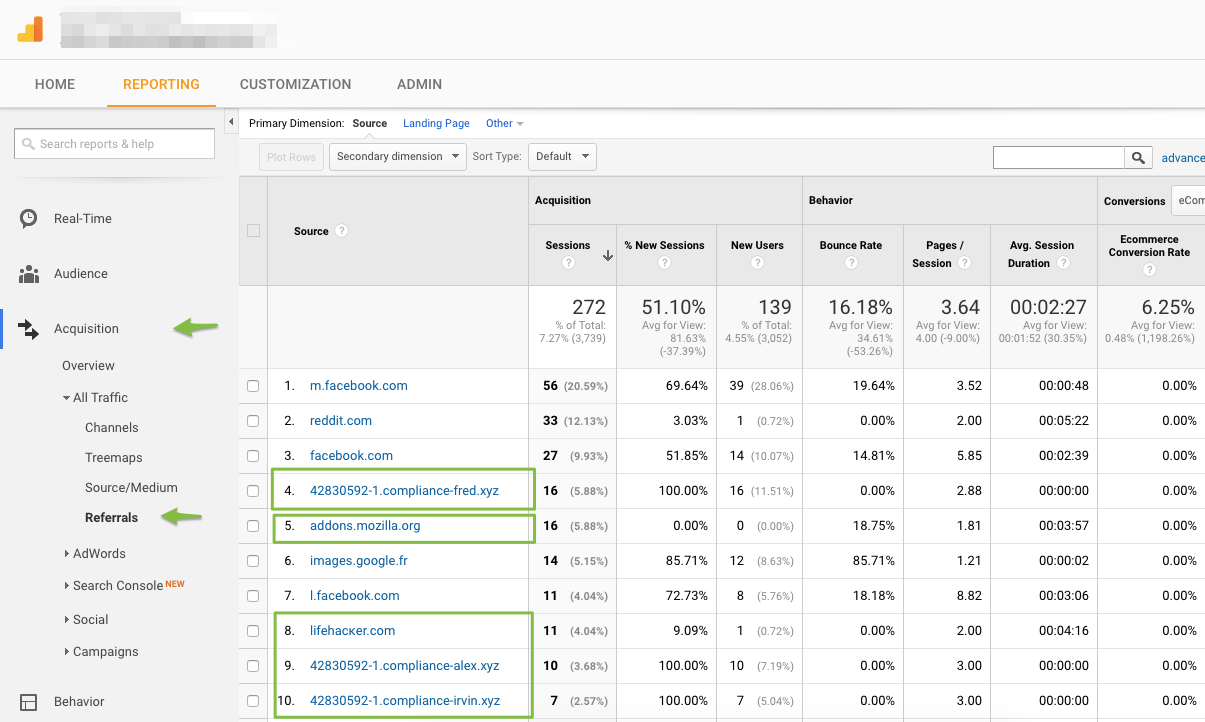Open the lifehacker.com source link
The width and height of the screenshot is (1205, 722).
click(x=352, y=631)
